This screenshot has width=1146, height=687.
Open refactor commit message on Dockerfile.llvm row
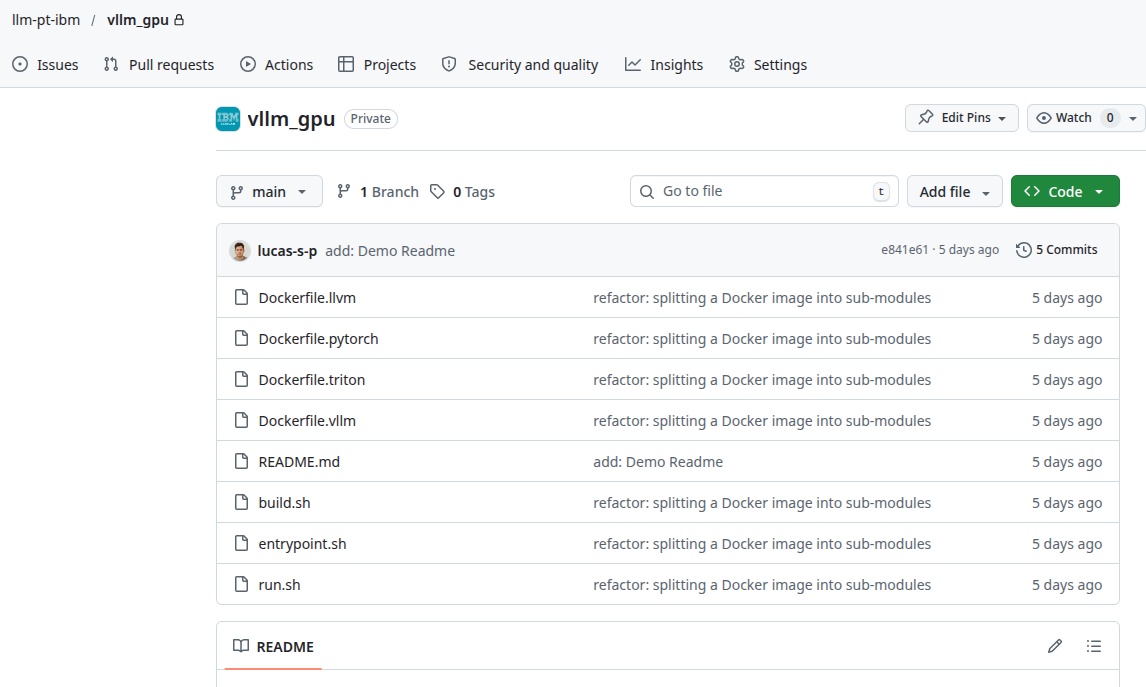point(762,297)
